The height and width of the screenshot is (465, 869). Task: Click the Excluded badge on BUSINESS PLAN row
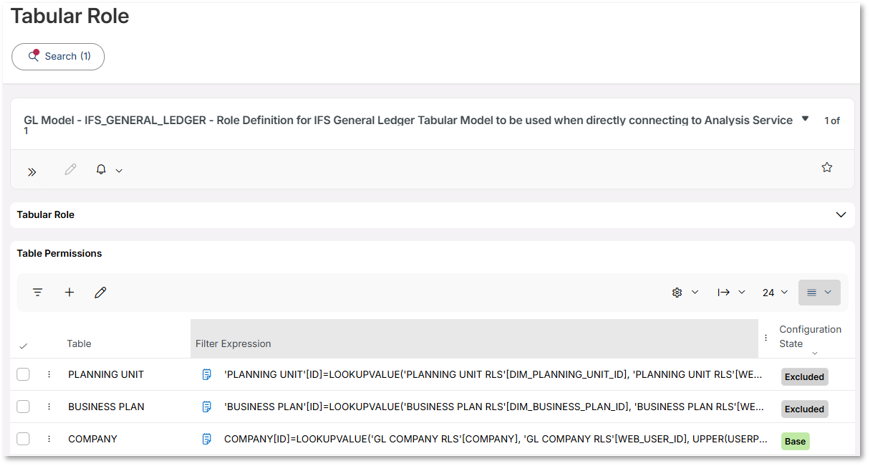804,409
